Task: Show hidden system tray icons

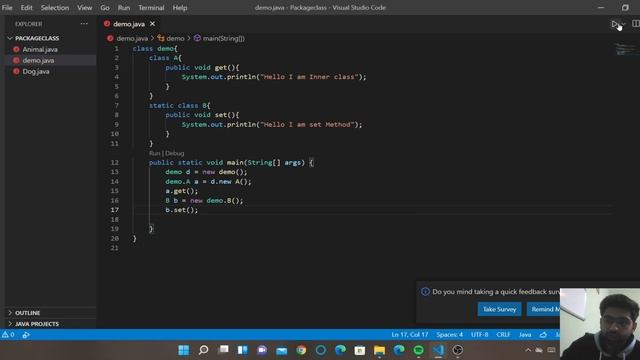Action: [528, 350]
